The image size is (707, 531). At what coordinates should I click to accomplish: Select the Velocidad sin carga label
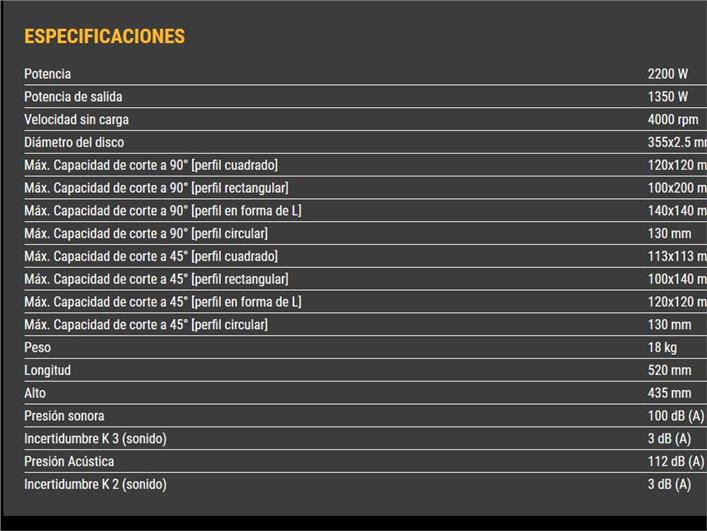76,120
